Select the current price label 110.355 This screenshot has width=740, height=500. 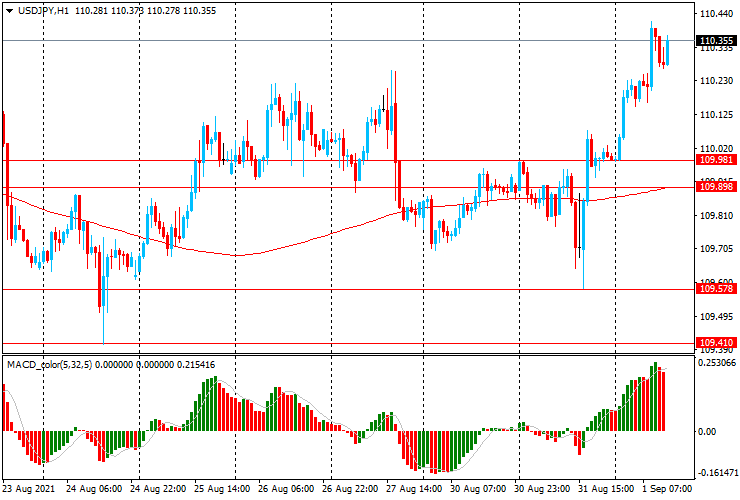(716, 41)
